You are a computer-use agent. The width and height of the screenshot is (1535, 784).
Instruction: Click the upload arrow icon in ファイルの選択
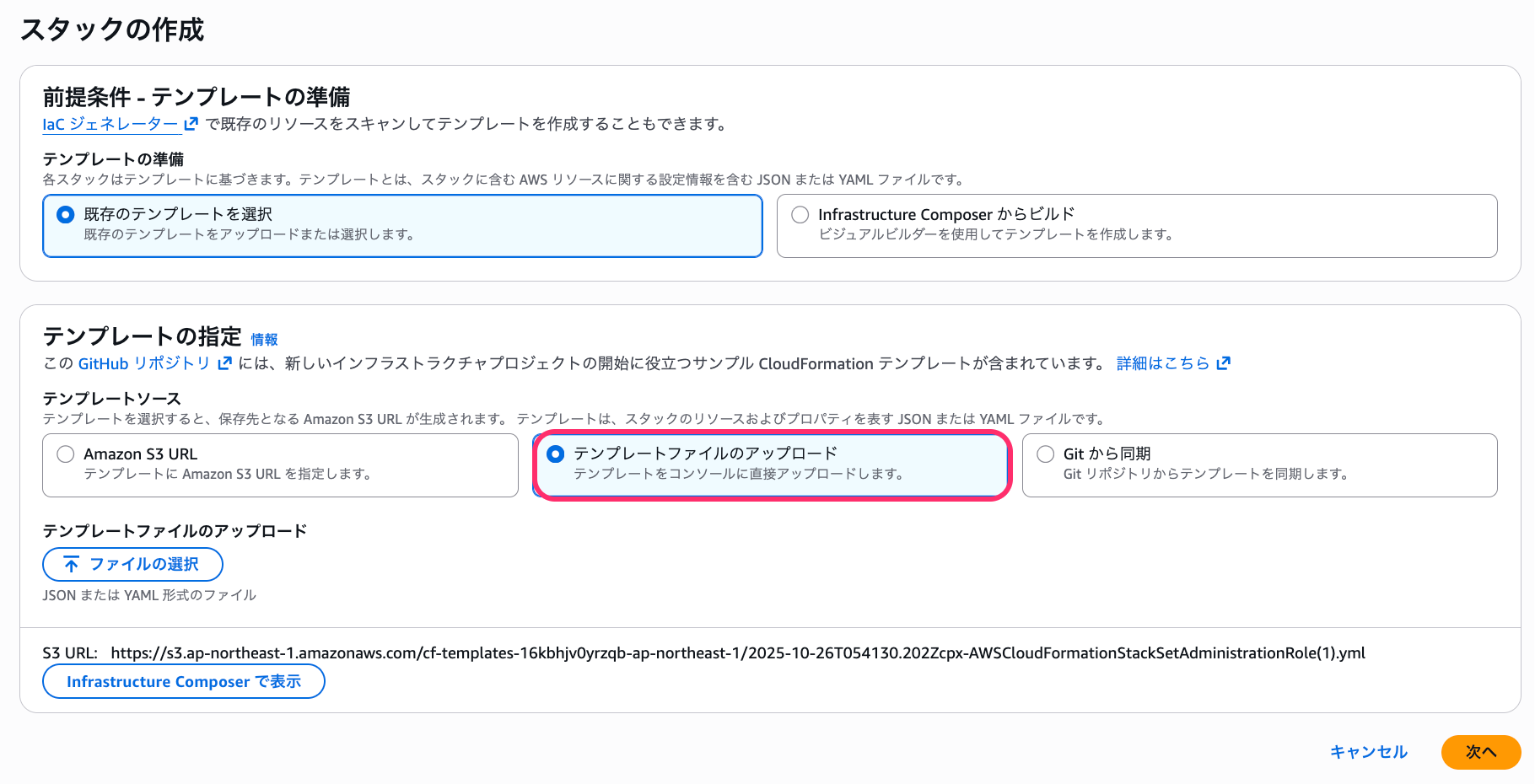coord(72,564)
